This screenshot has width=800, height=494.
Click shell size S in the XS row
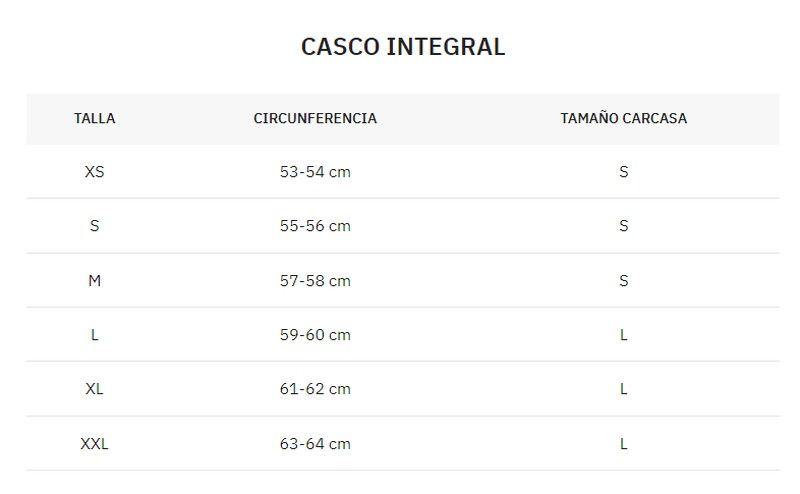[x=623, y=172]
